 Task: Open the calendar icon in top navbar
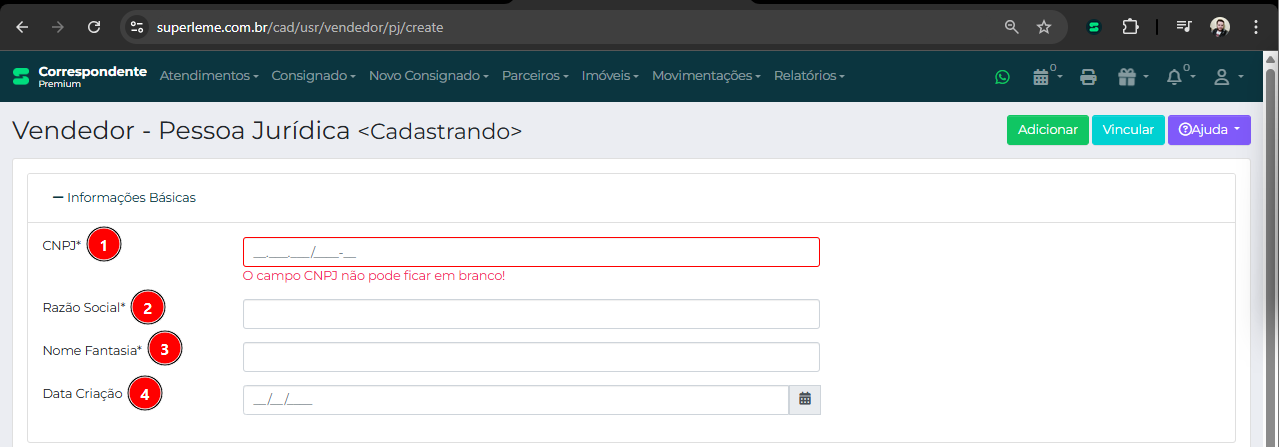point(1045,76)
